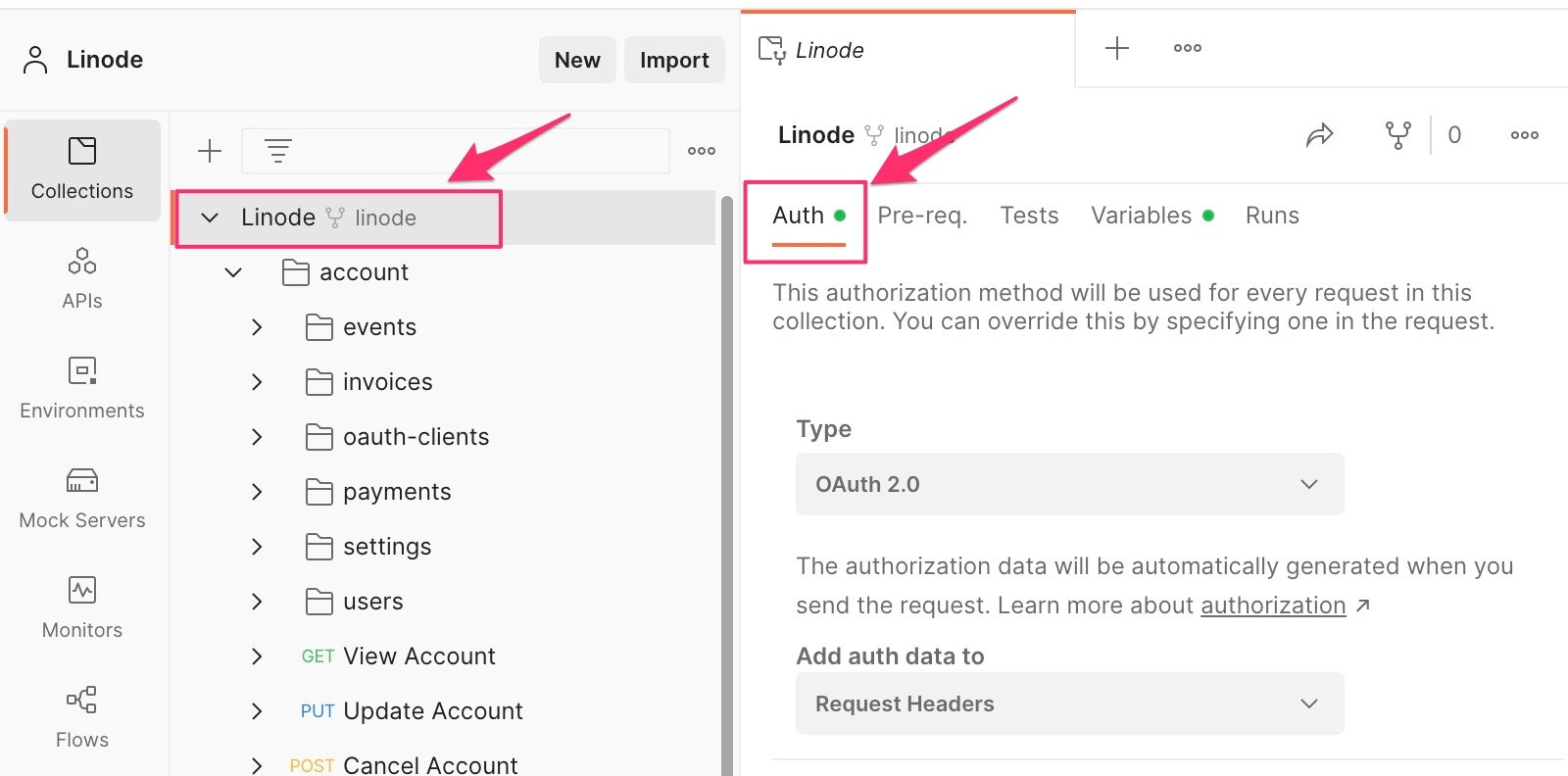Viewport: 1568px width, 776px height.
Task: Open a new tab with the plus icon
Action: tap(1117, 48)
